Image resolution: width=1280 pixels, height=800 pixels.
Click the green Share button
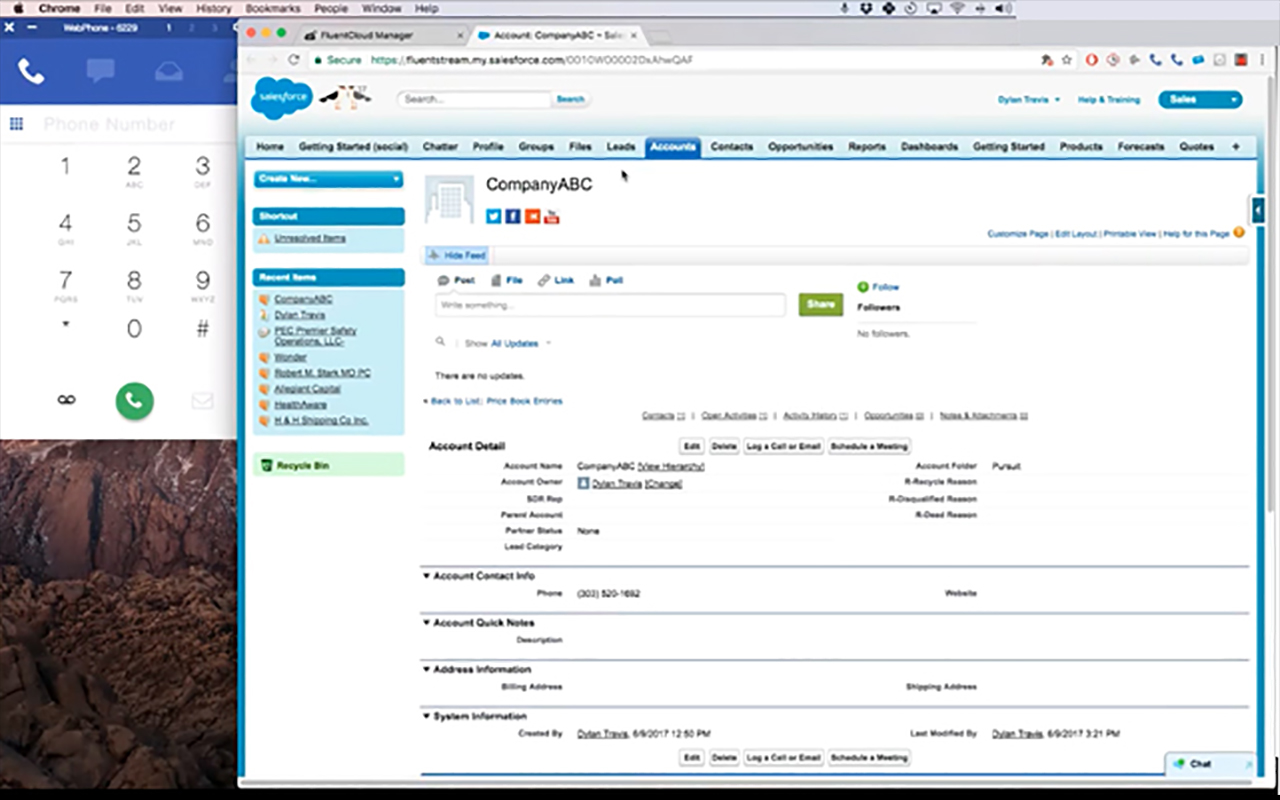click(x=821, y=304)
